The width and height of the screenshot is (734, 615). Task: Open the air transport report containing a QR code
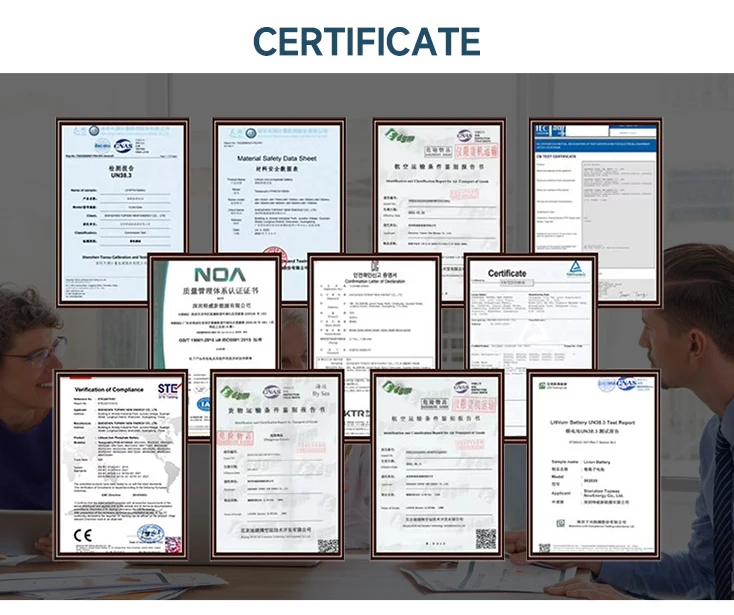point(438,465)
